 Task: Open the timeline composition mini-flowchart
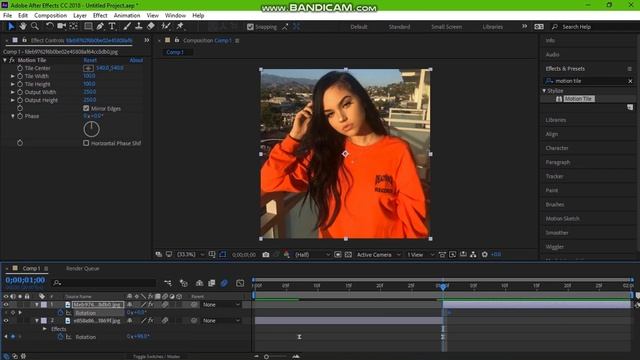[x=168, y=283]
